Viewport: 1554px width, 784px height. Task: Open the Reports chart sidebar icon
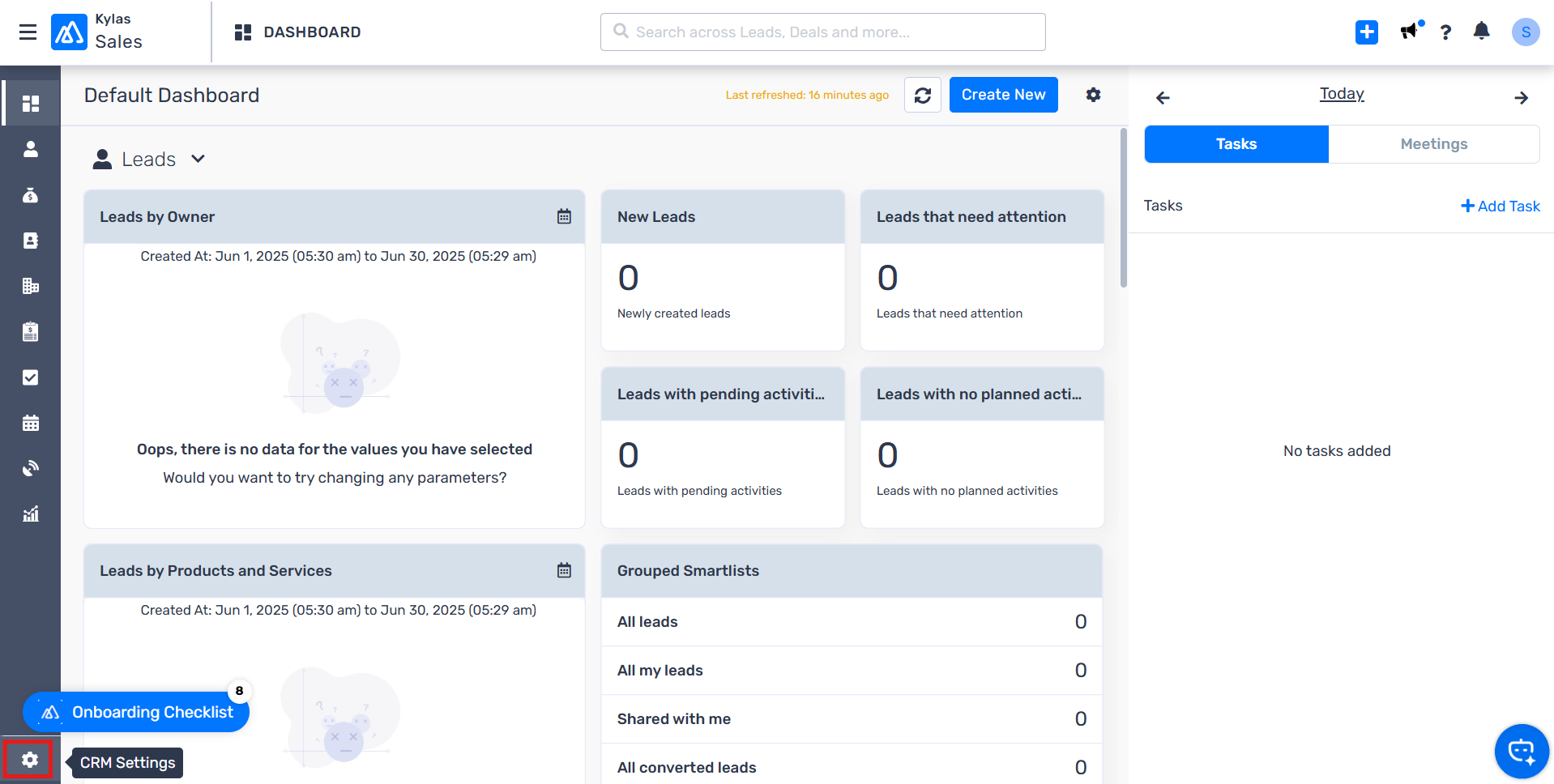pos(31,513)
